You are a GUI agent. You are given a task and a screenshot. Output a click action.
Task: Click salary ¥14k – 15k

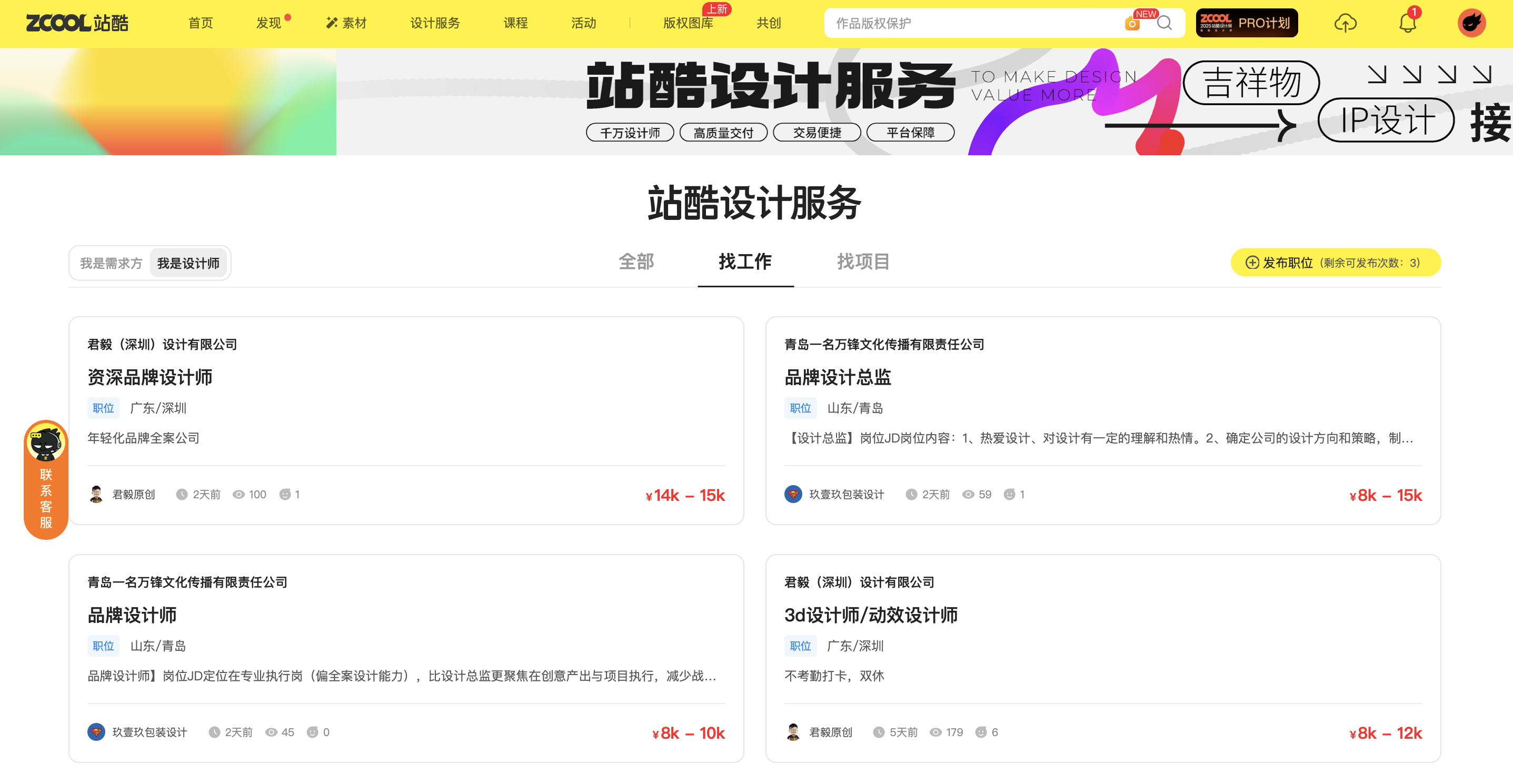click(685, 495)
